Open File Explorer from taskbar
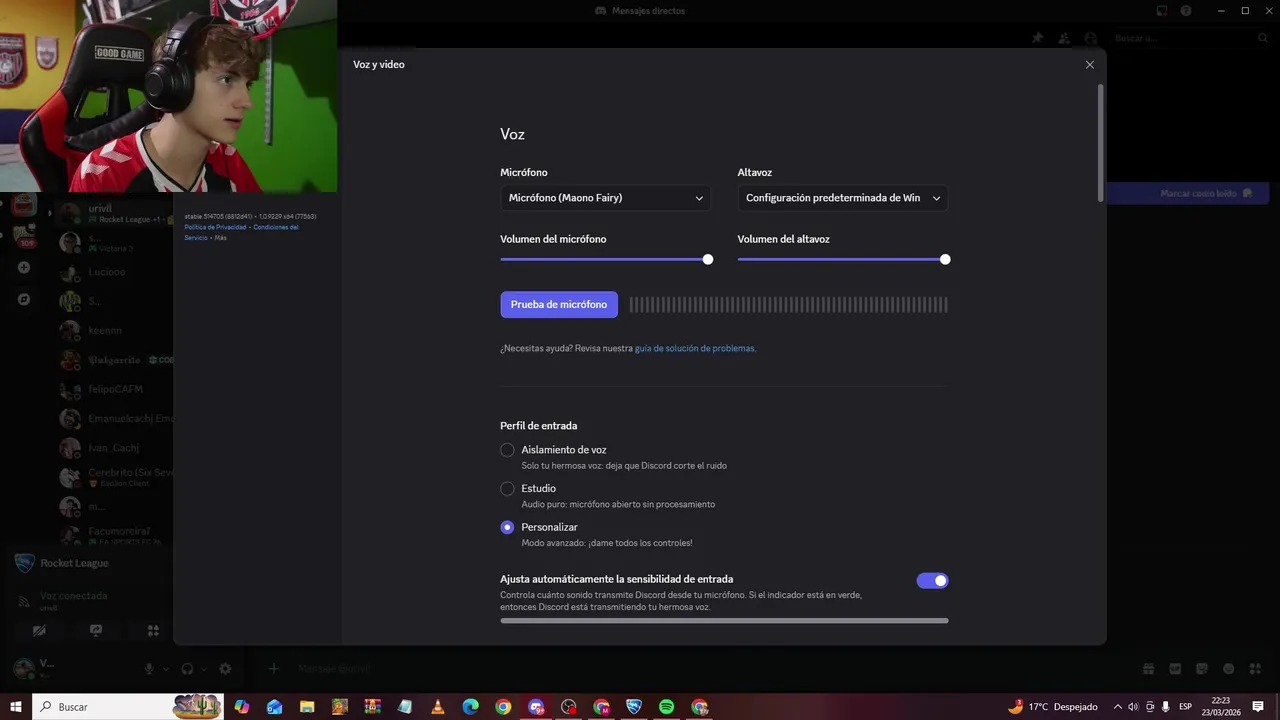Viewport: 1280px width, 720px height. (307, 707)
